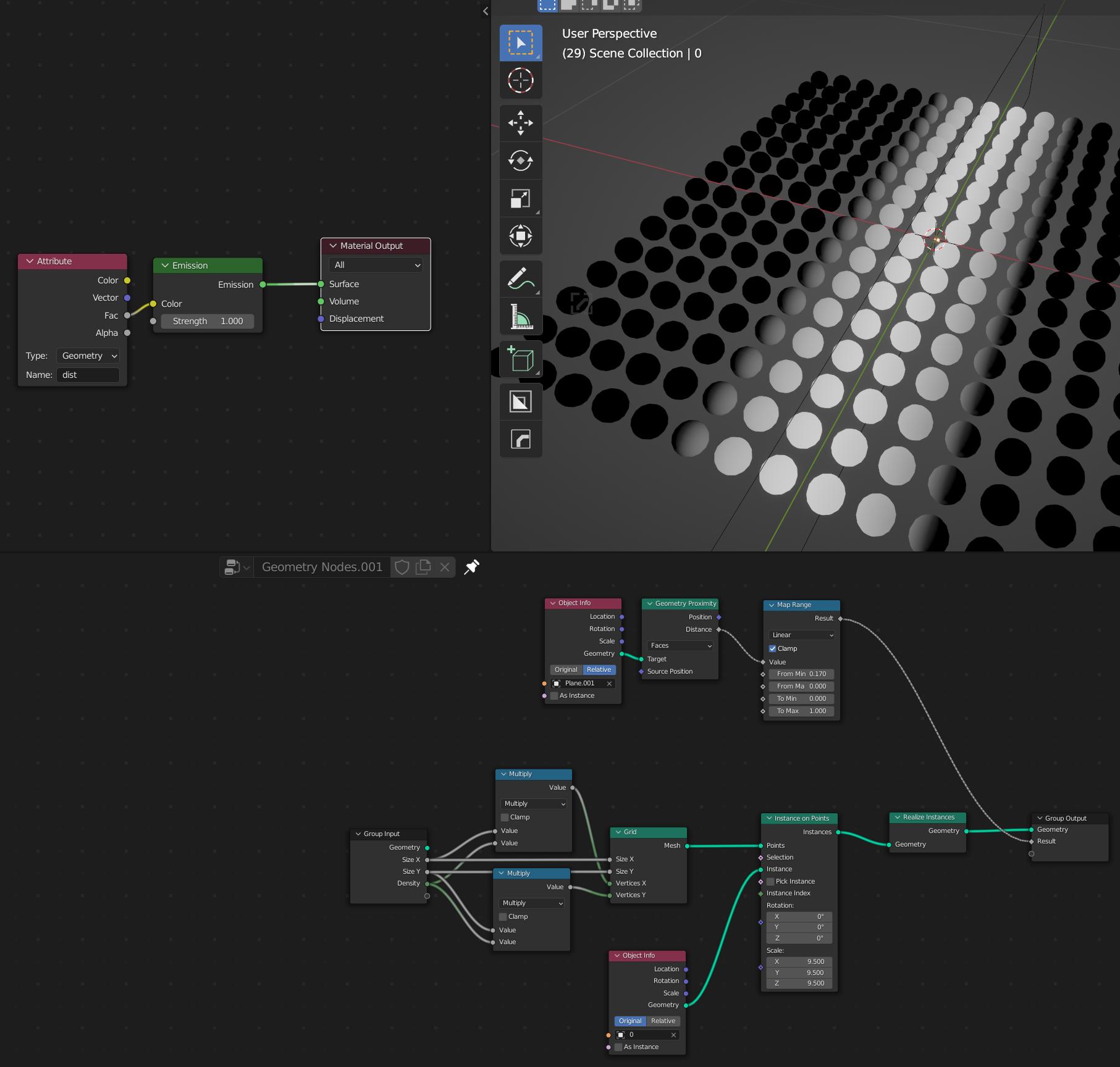Screen dimensions: 1120x1067
Task: Toggle the pin node tree icon
Action: pyautogui.click(x=472, y=567)
